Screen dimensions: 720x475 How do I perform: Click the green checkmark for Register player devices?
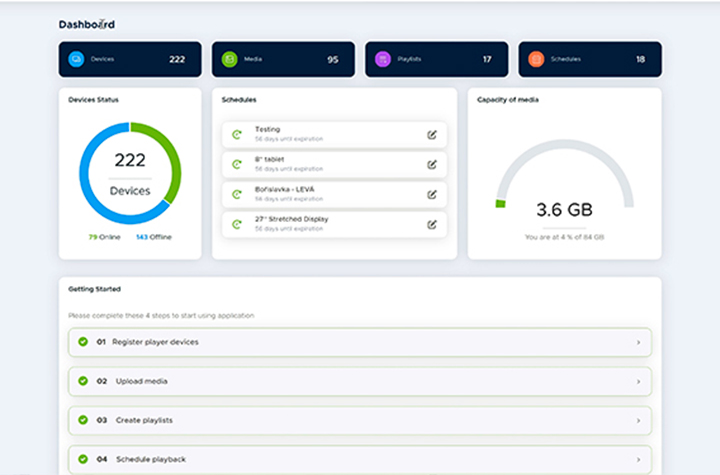click(x=83, y=342)
